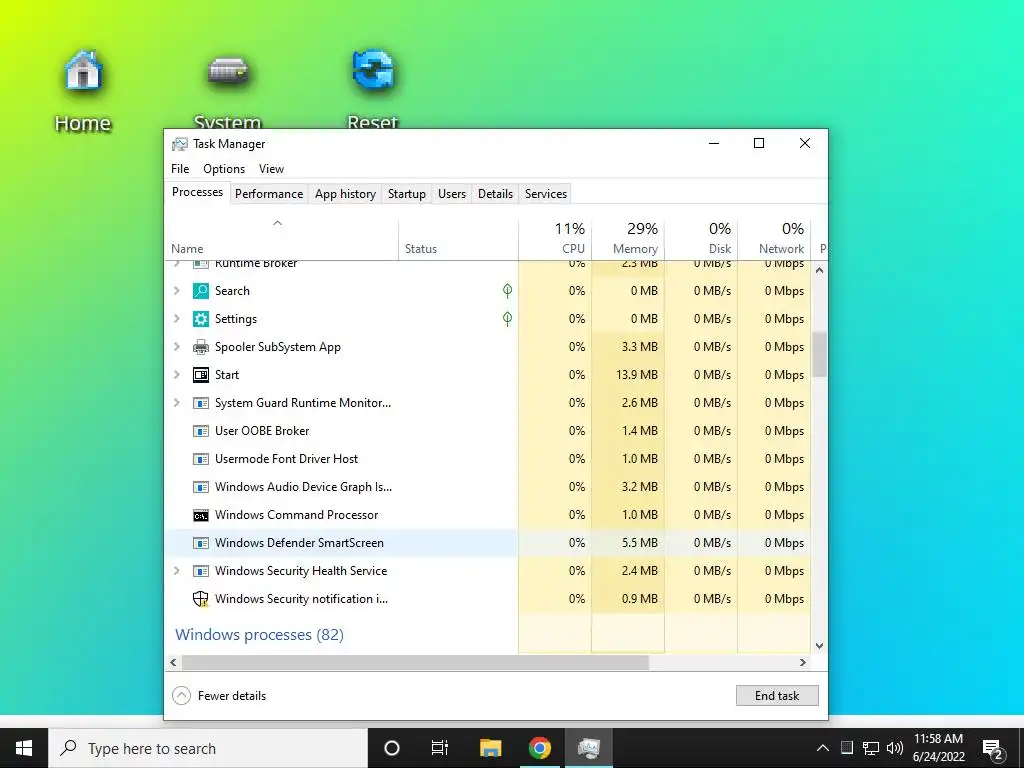Click the Task Manager title bar icon

pyautogui.click(x=180, y=144)
